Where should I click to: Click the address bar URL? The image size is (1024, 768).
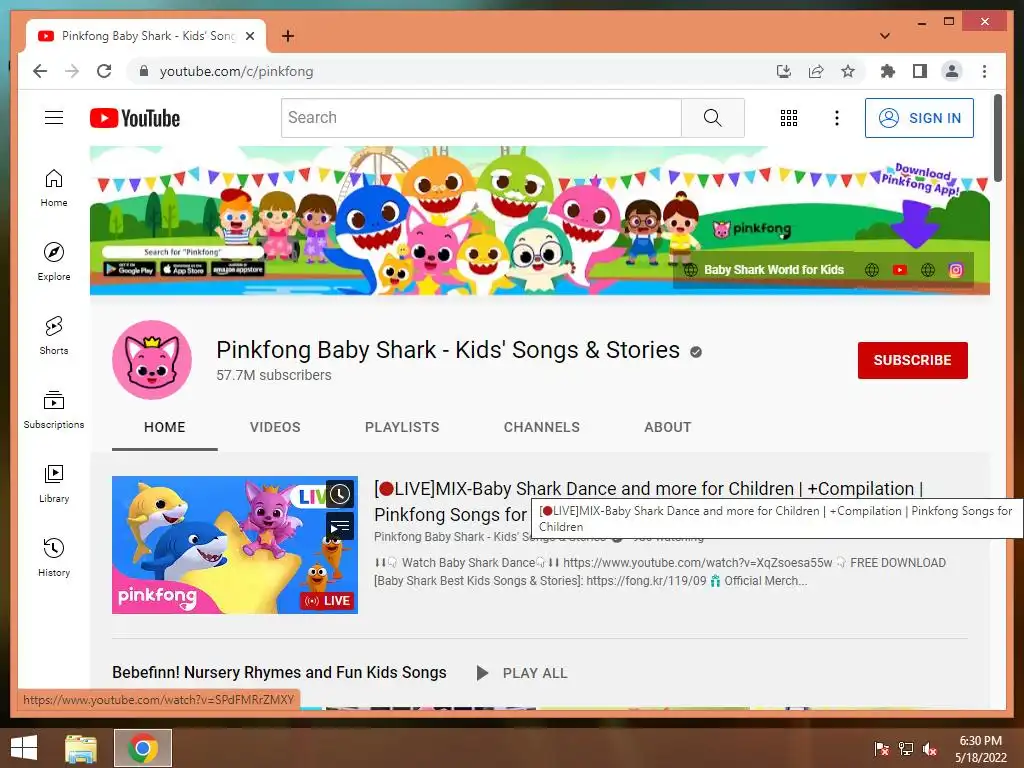(x=236, y=71)
